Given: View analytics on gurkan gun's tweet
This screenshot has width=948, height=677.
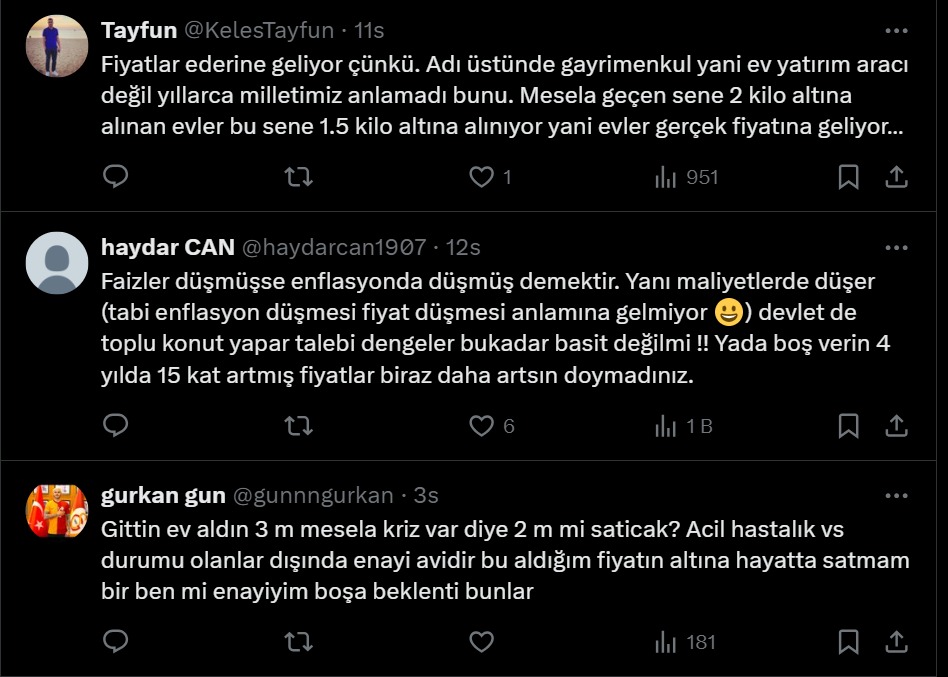Looking at the screenshot, I should [686, 641].
